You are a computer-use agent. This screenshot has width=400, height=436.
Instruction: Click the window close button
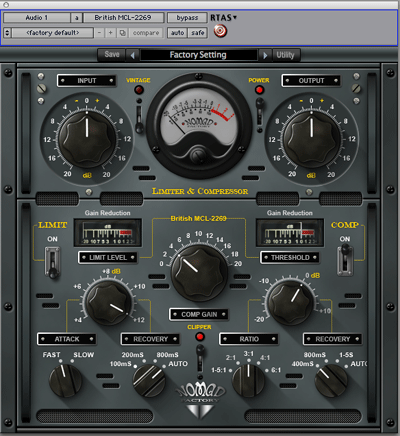(x=6, y=4)
